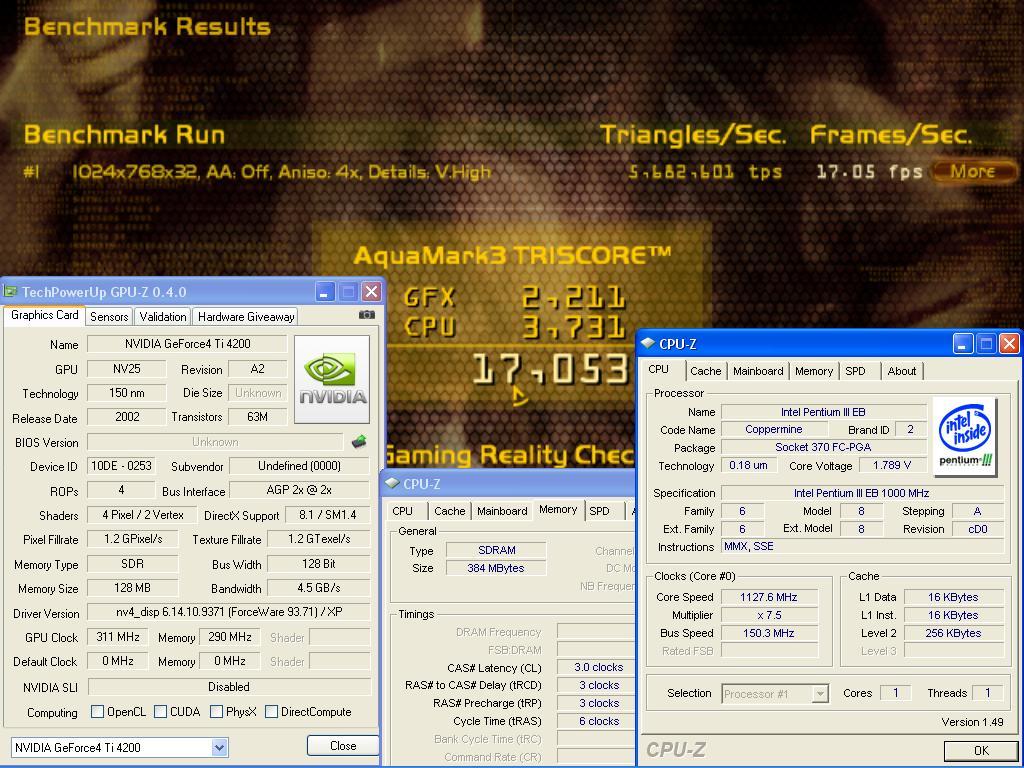Viewport: 1024px width, 768px height.
Task: Click the Memory clock value 290 MHz
Action: tap(230, 637)
